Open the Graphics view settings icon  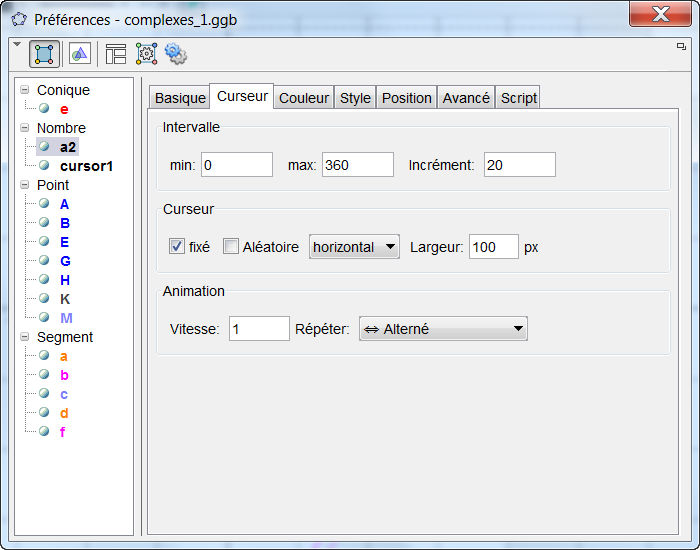[x=80, y=54]
